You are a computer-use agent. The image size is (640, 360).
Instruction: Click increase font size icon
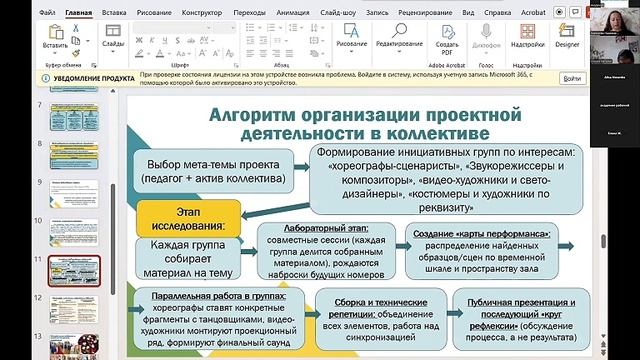(x=203, y=53)
